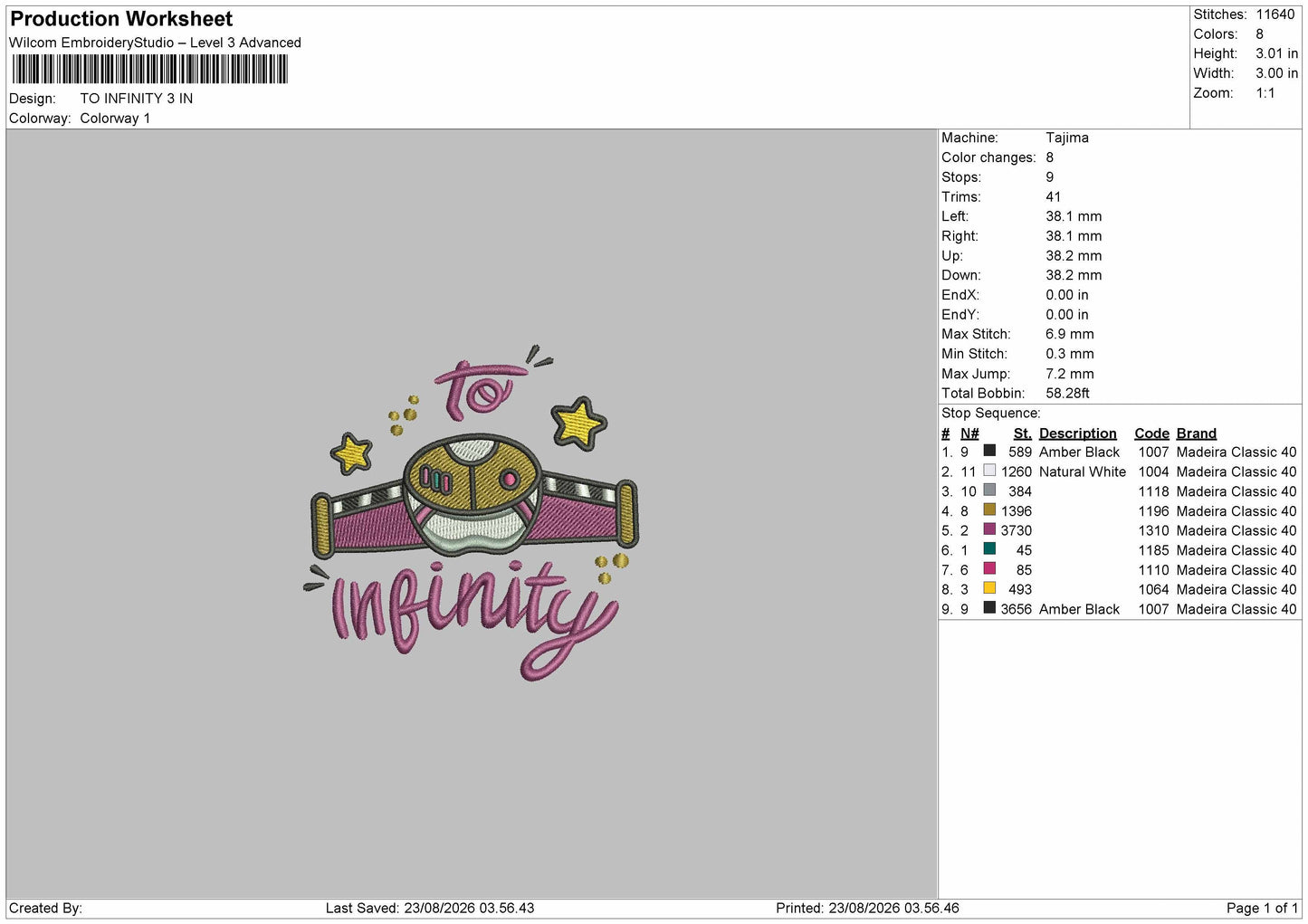Click the Machine value 'Tajima'
The height and width of the screenshot is (924, 1308).
tap(1067, 138)
